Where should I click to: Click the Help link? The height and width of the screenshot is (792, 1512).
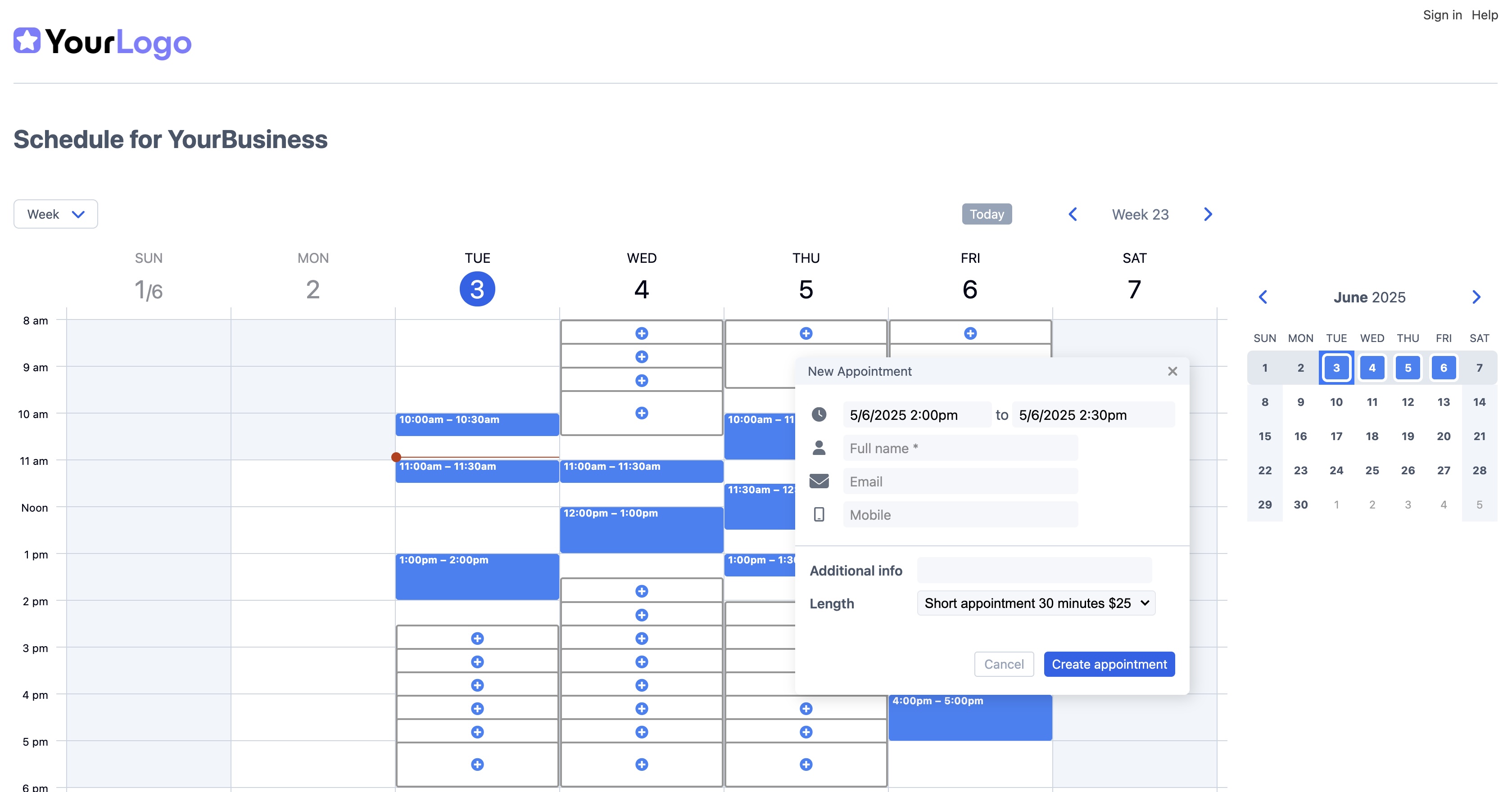click(1486, 15)
